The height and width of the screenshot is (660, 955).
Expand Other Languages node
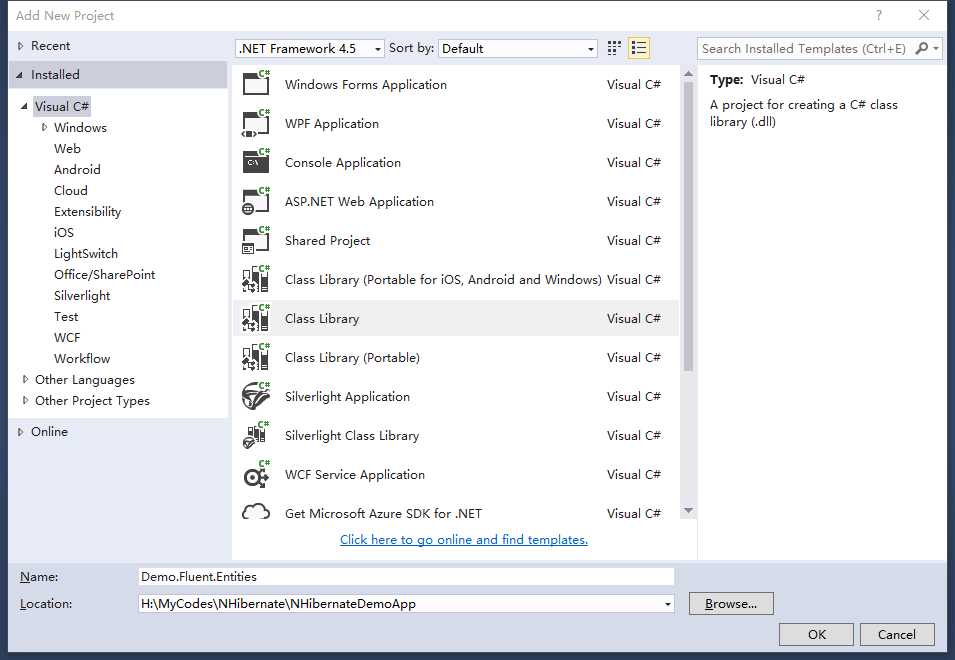pyautogui.click(x=25, y=379)
